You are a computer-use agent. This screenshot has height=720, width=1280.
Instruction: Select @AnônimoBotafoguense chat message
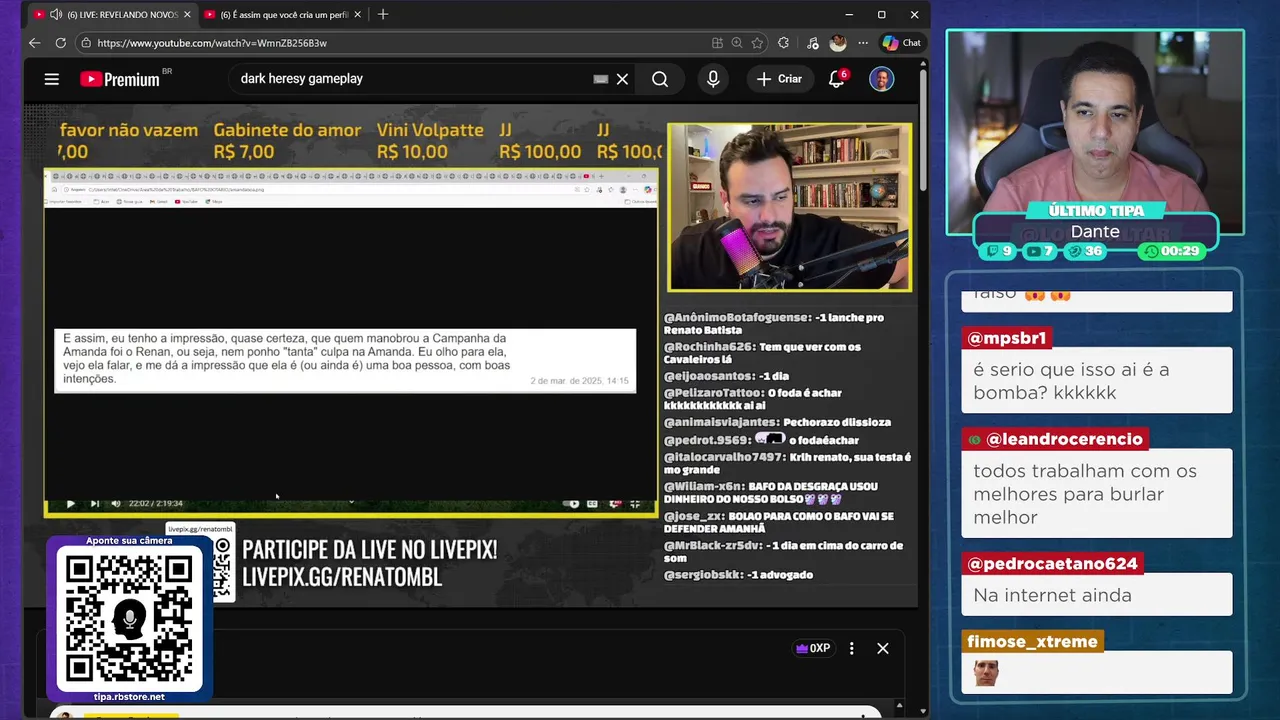point(774,323)
